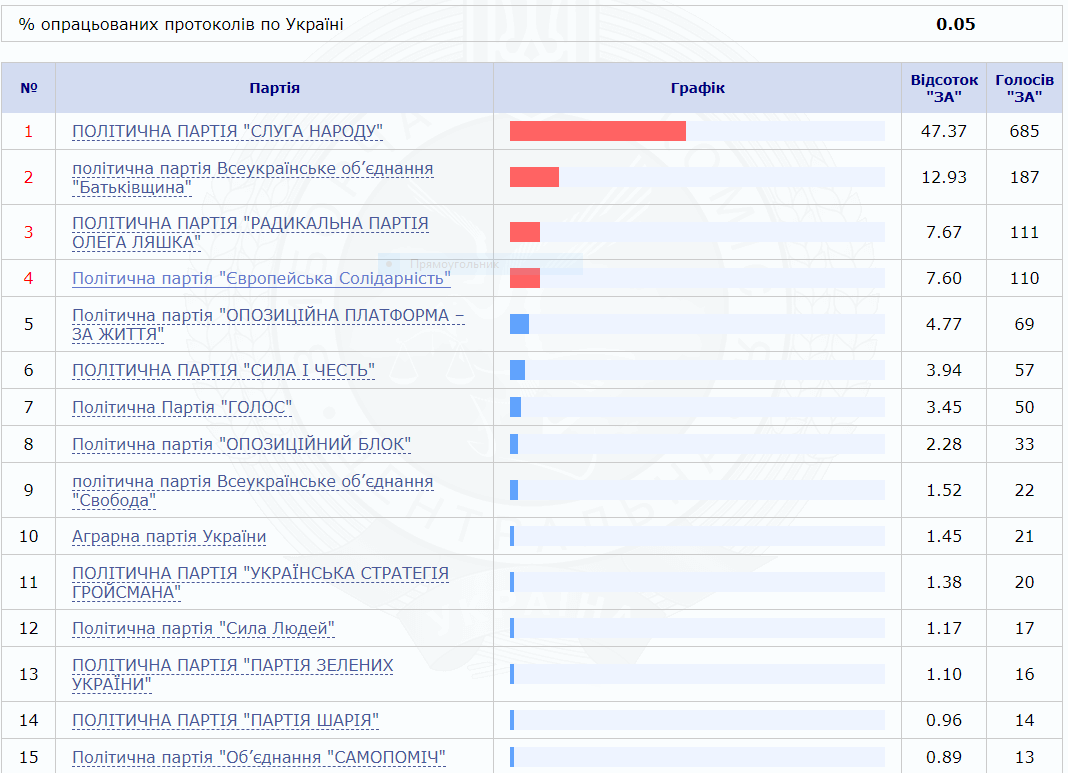
Task: Open the "Європейська Солідарність" party link
Action: click(261, 278)
